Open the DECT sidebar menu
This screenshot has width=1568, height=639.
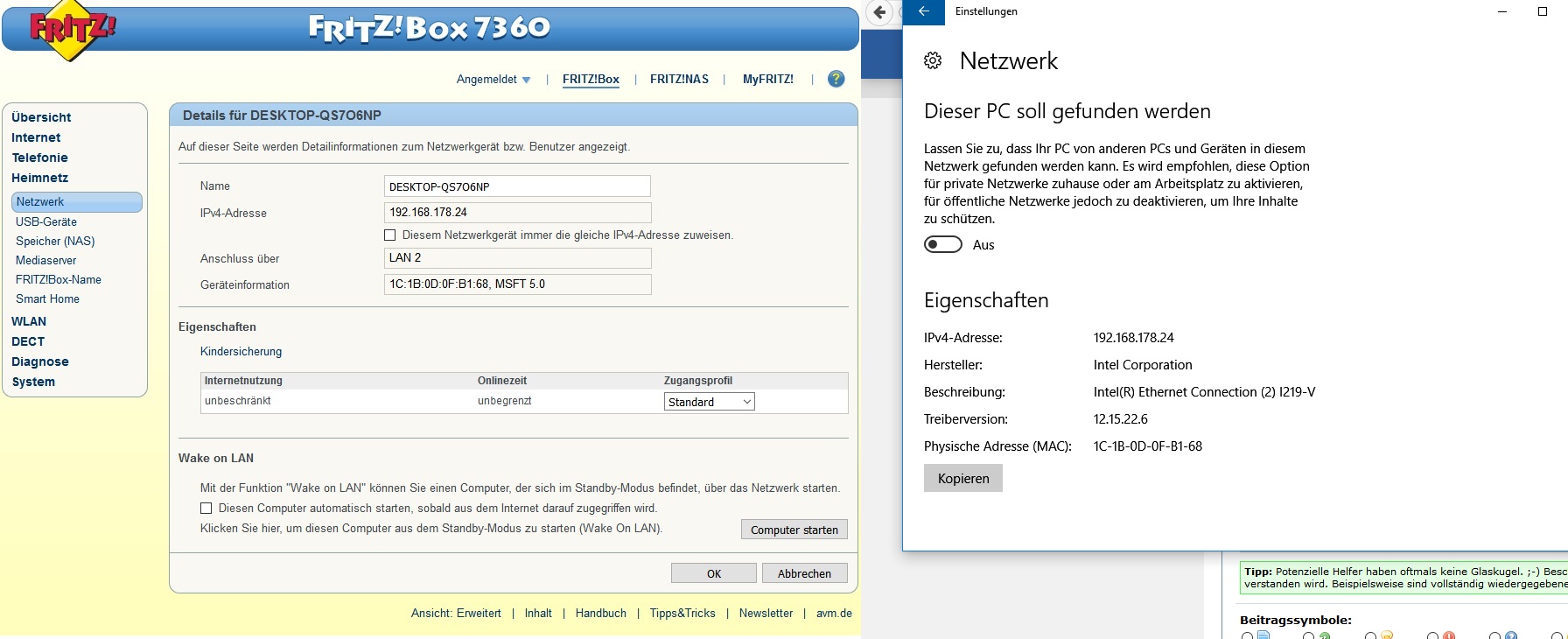[28, 341]
